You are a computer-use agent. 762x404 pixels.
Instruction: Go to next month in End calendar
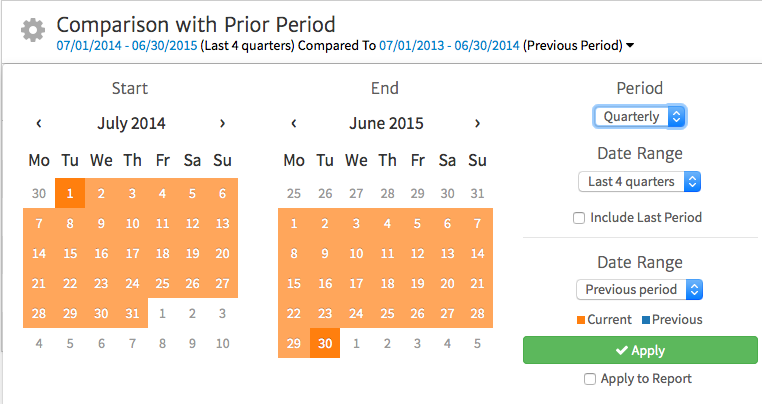[x=477, y=124]
